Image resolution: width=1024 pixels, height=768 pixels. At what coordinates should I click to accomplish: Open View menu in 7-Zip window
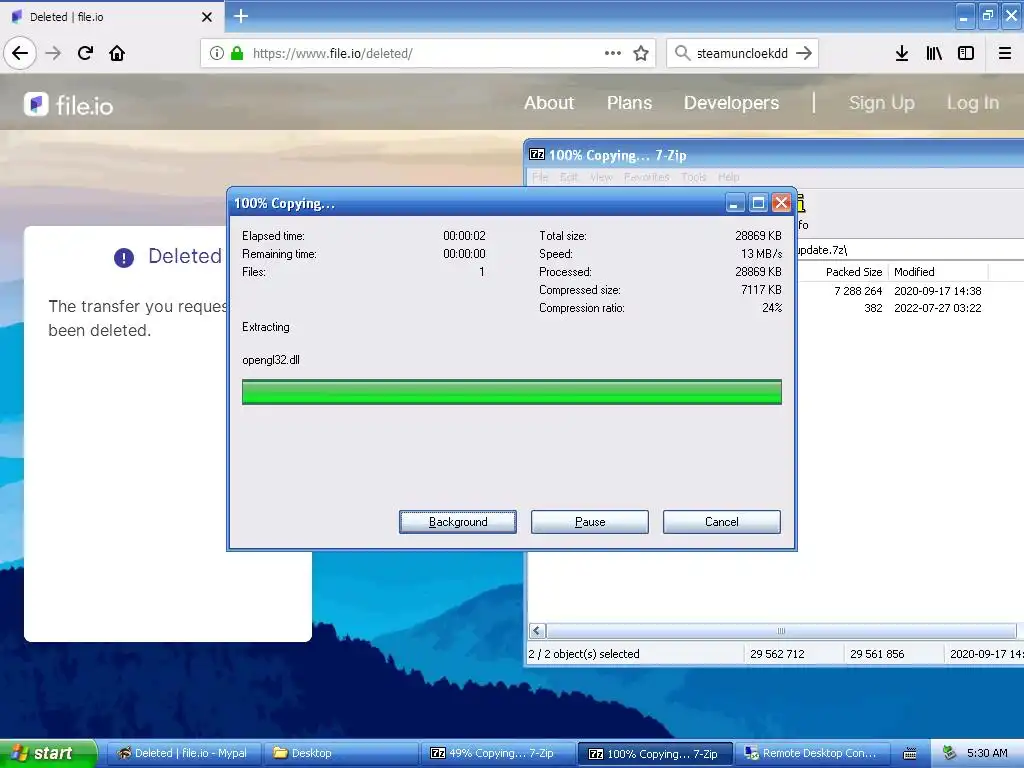coord(601,177)
